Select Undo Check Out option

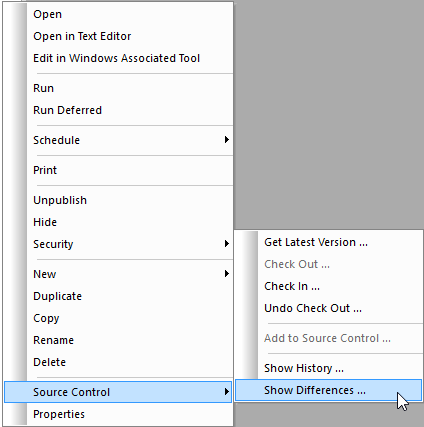tap(328, 308)
